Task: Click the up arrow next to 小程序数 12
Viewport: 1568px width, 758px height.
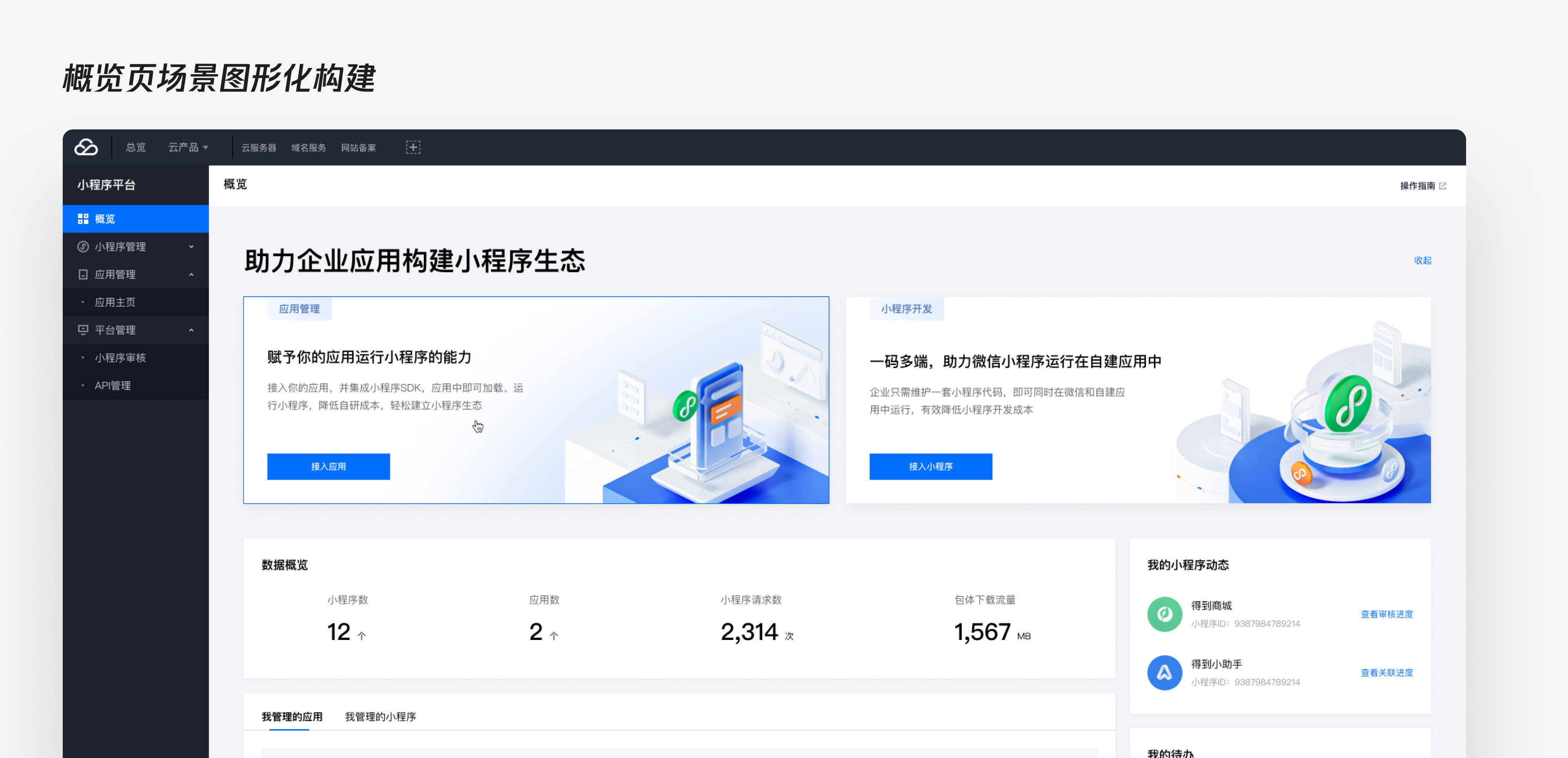Action: [x=362, y=636]
